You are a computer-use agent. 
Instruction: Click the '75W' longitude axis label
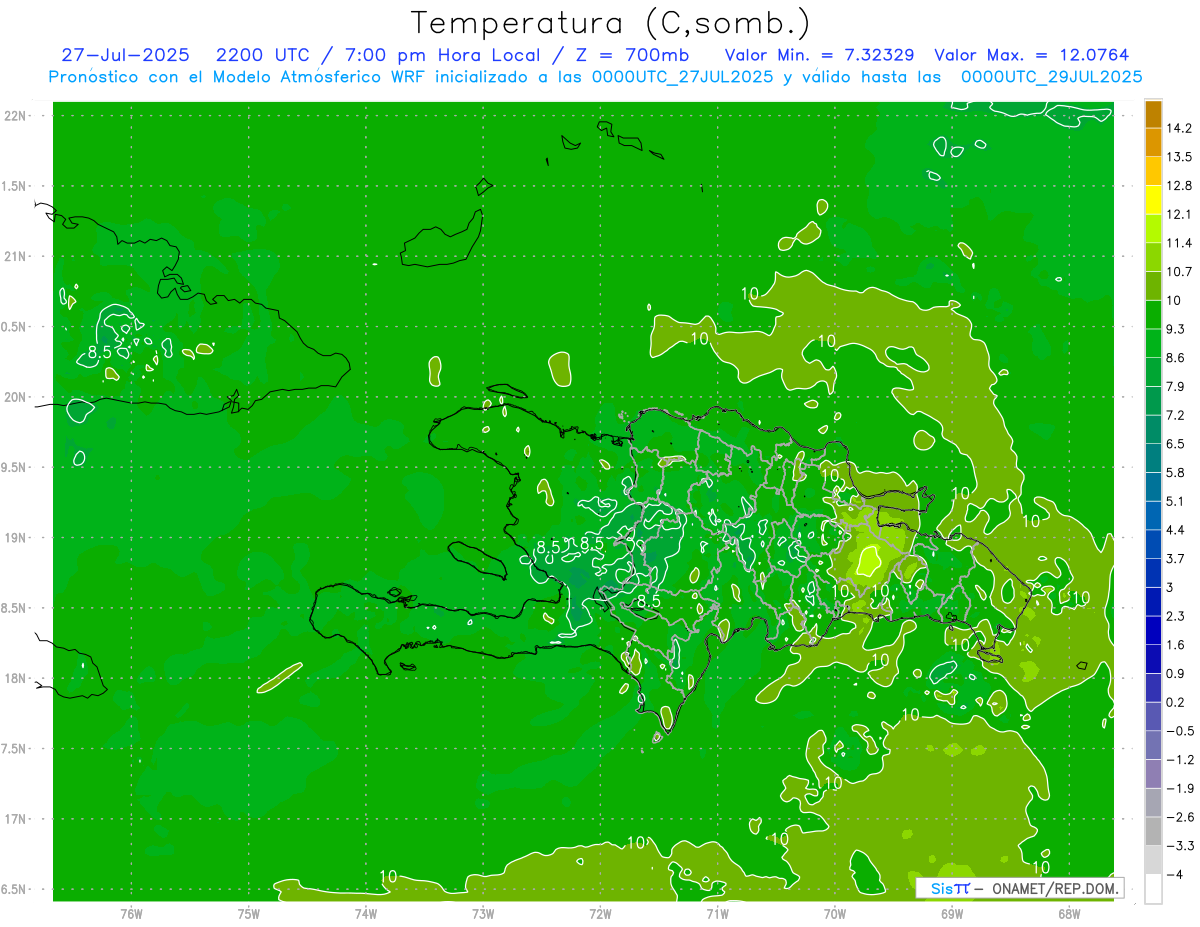249,915
